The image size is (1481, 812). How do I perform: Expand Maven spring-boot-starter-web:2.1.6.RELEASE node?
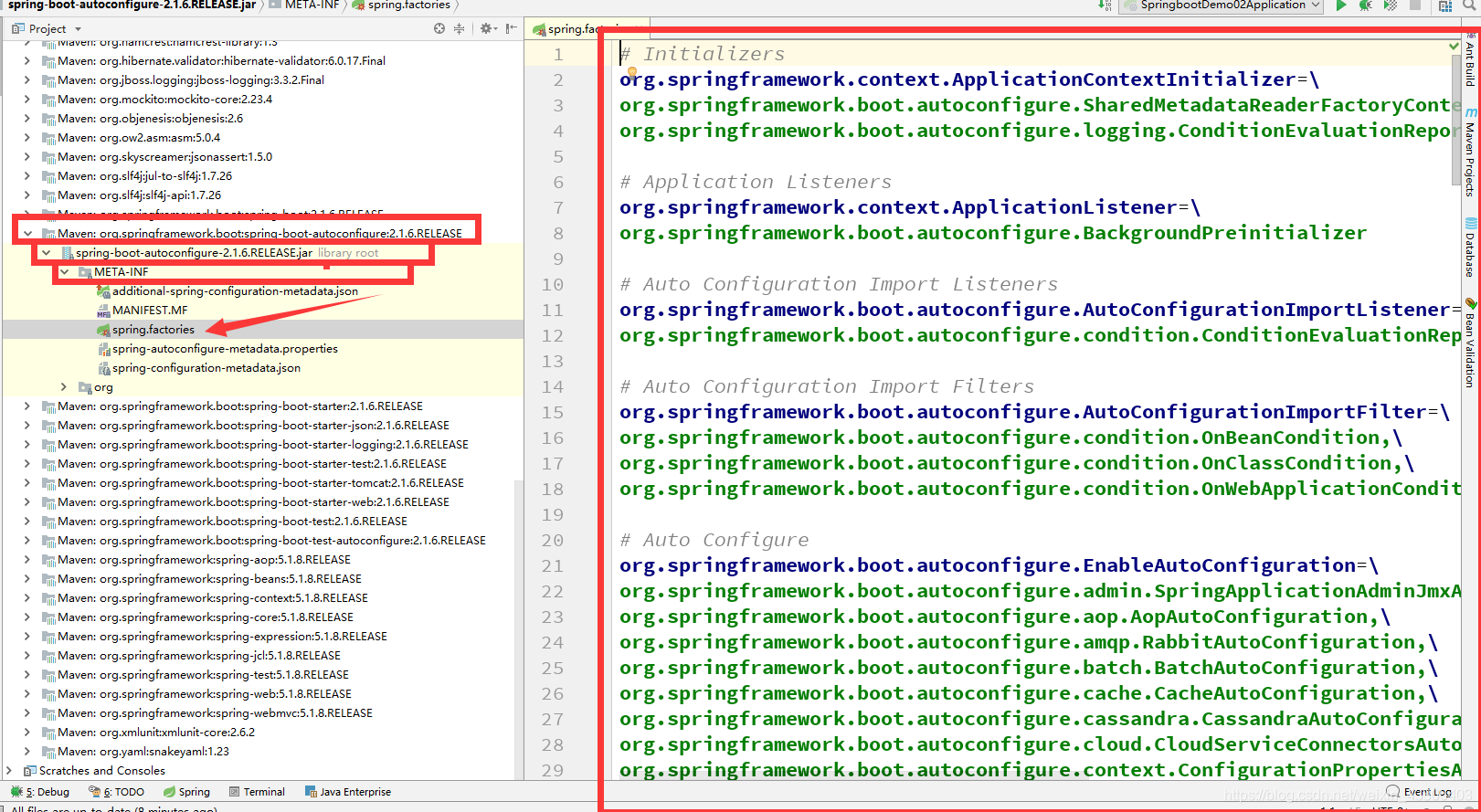coord(27,502)
